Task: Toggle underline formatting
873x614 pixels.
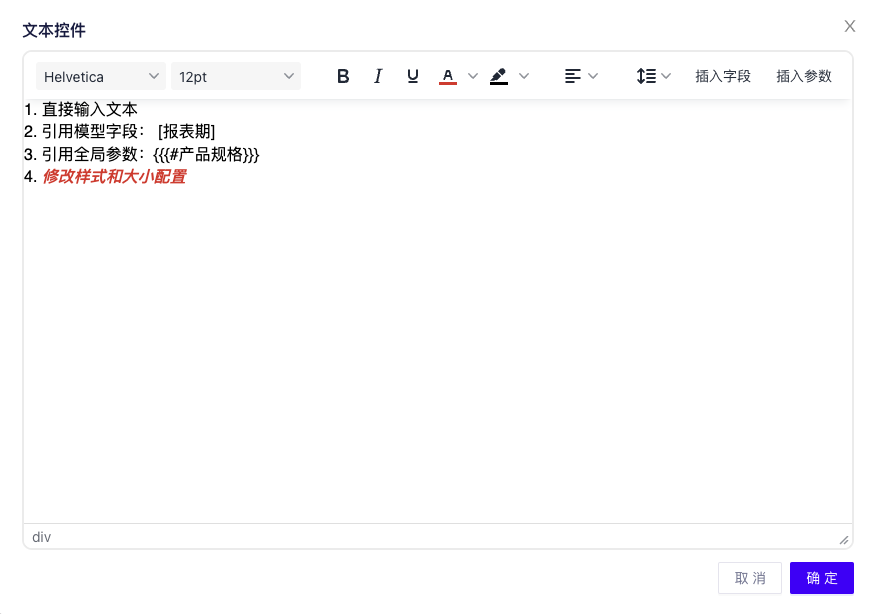Action: pyautogui.click(x=413, y=76)
